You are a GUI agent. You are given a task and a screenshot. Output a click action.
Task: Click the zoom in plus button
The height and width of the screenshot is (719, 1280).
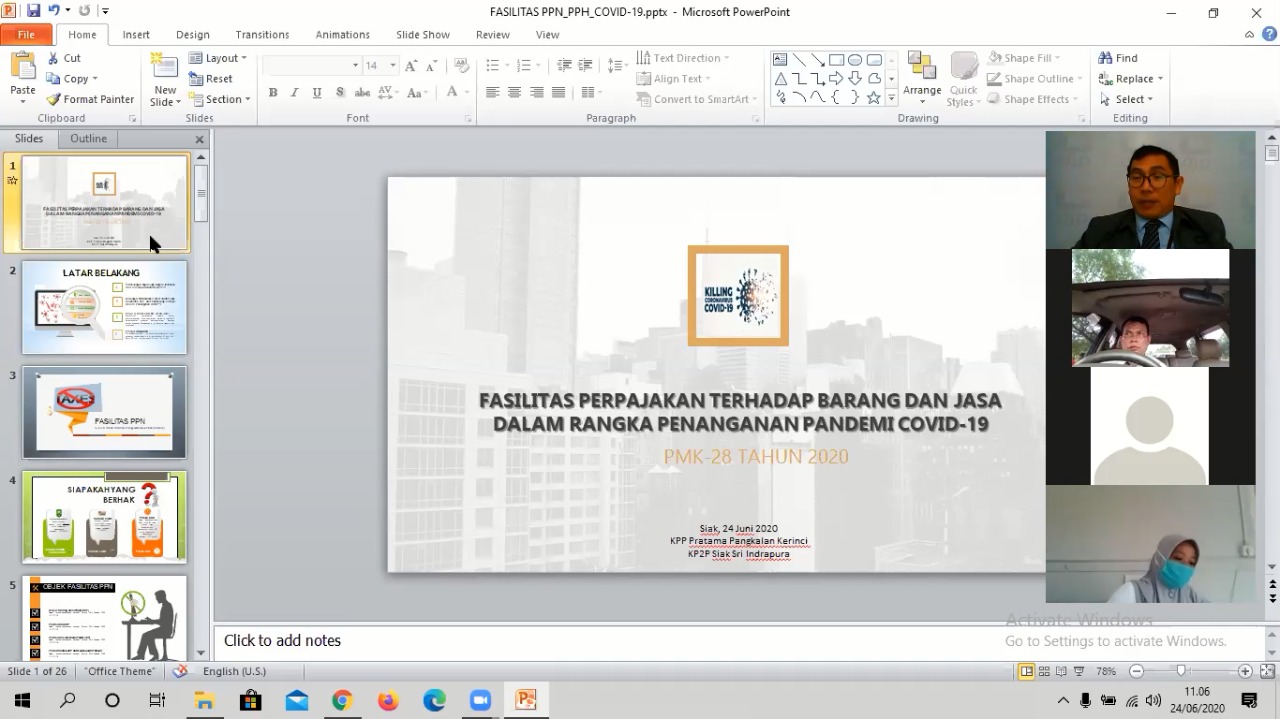[x=1245, y=672]
